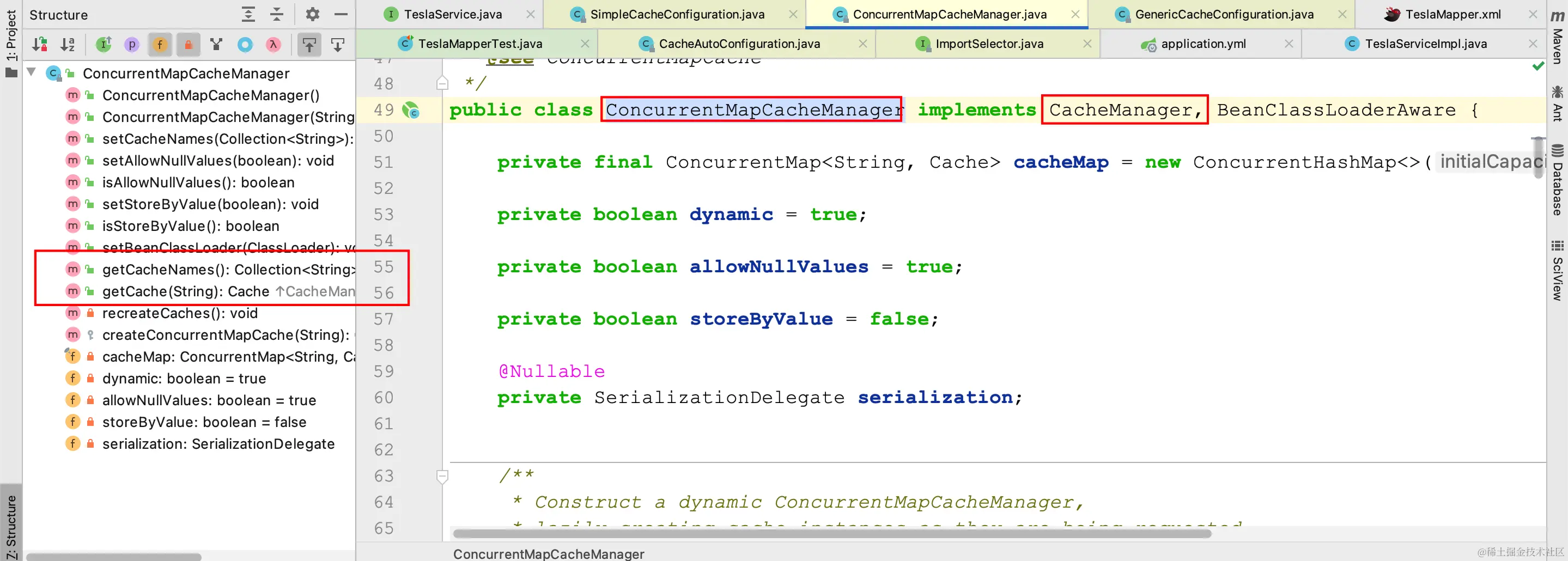Click the @Nullable annotation on line 59
This screenshot has width=1568, height=561.
pos(551,371)
